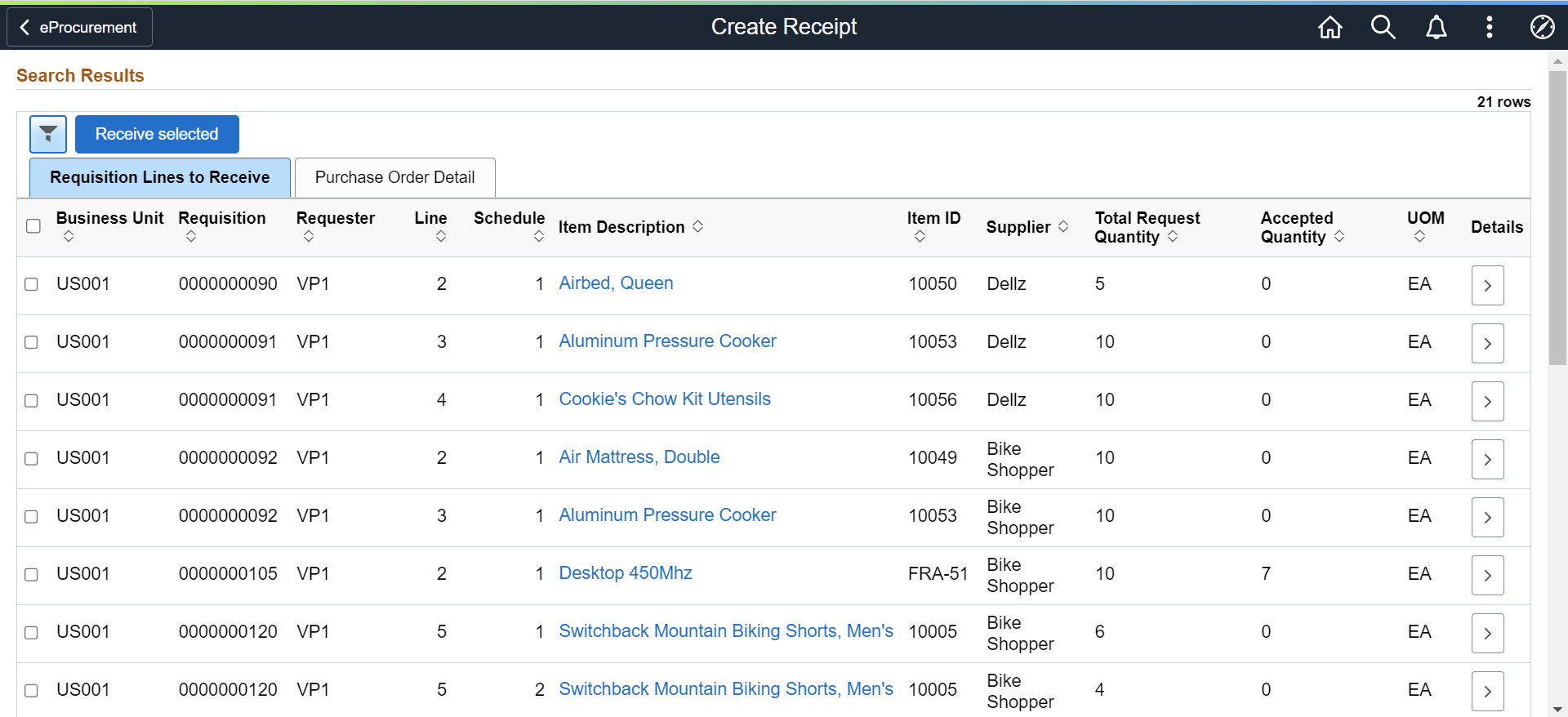This screenshot has height=717, width=1568.
Task: Open the notifications bell
Action: tap(1437, 27)
